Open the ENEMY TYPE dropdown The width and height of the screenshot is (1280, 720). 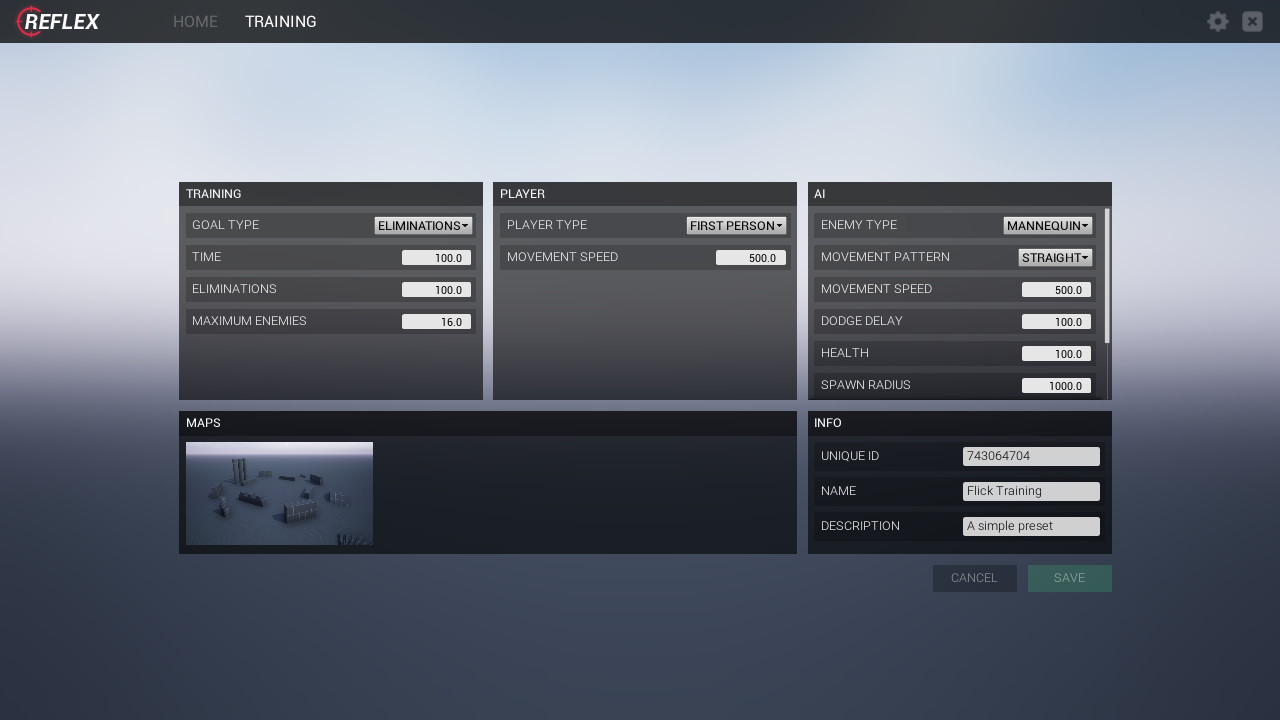pyautogui.click(x=1047, y=225)
